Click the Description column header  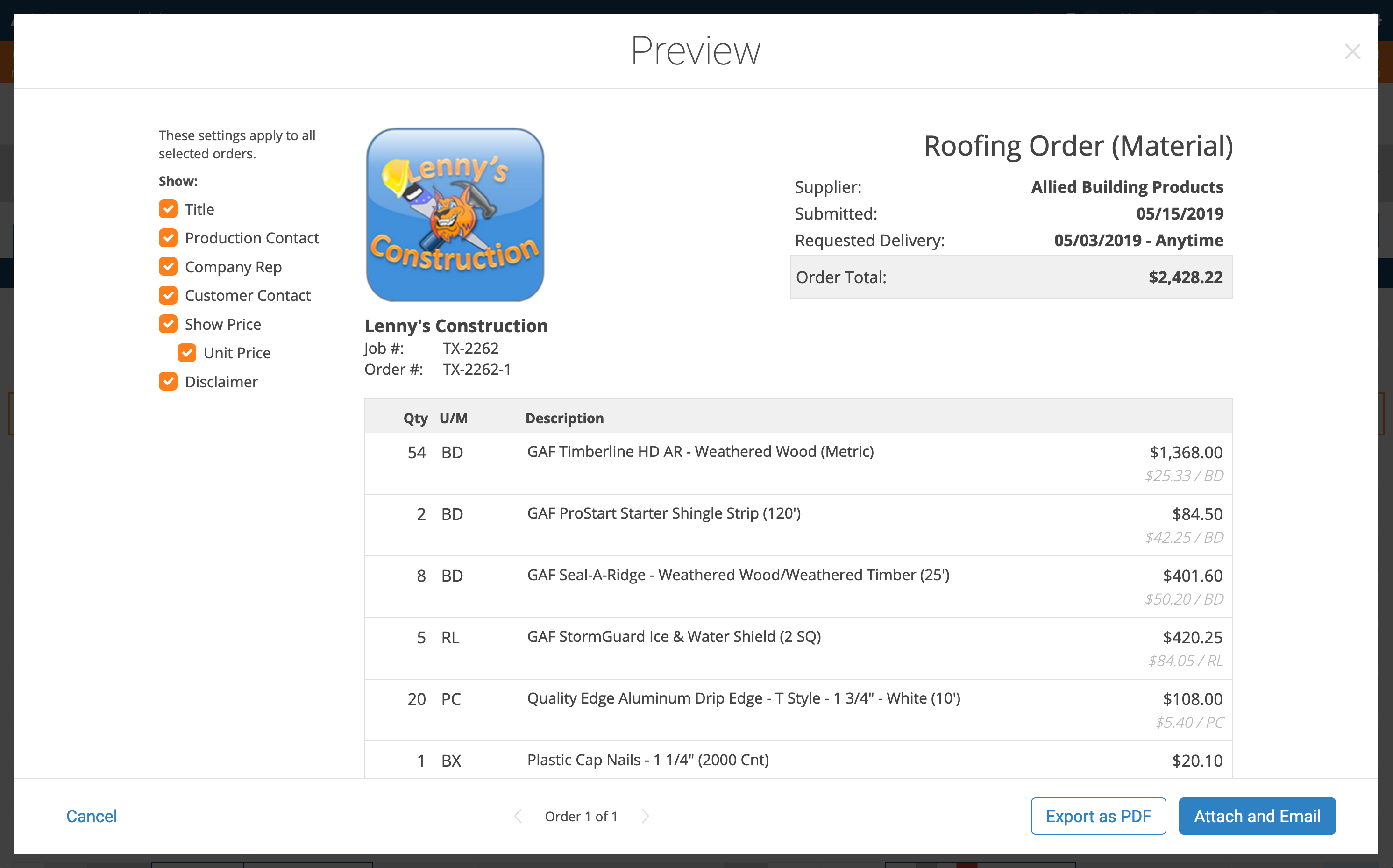(x=564, y=418)
